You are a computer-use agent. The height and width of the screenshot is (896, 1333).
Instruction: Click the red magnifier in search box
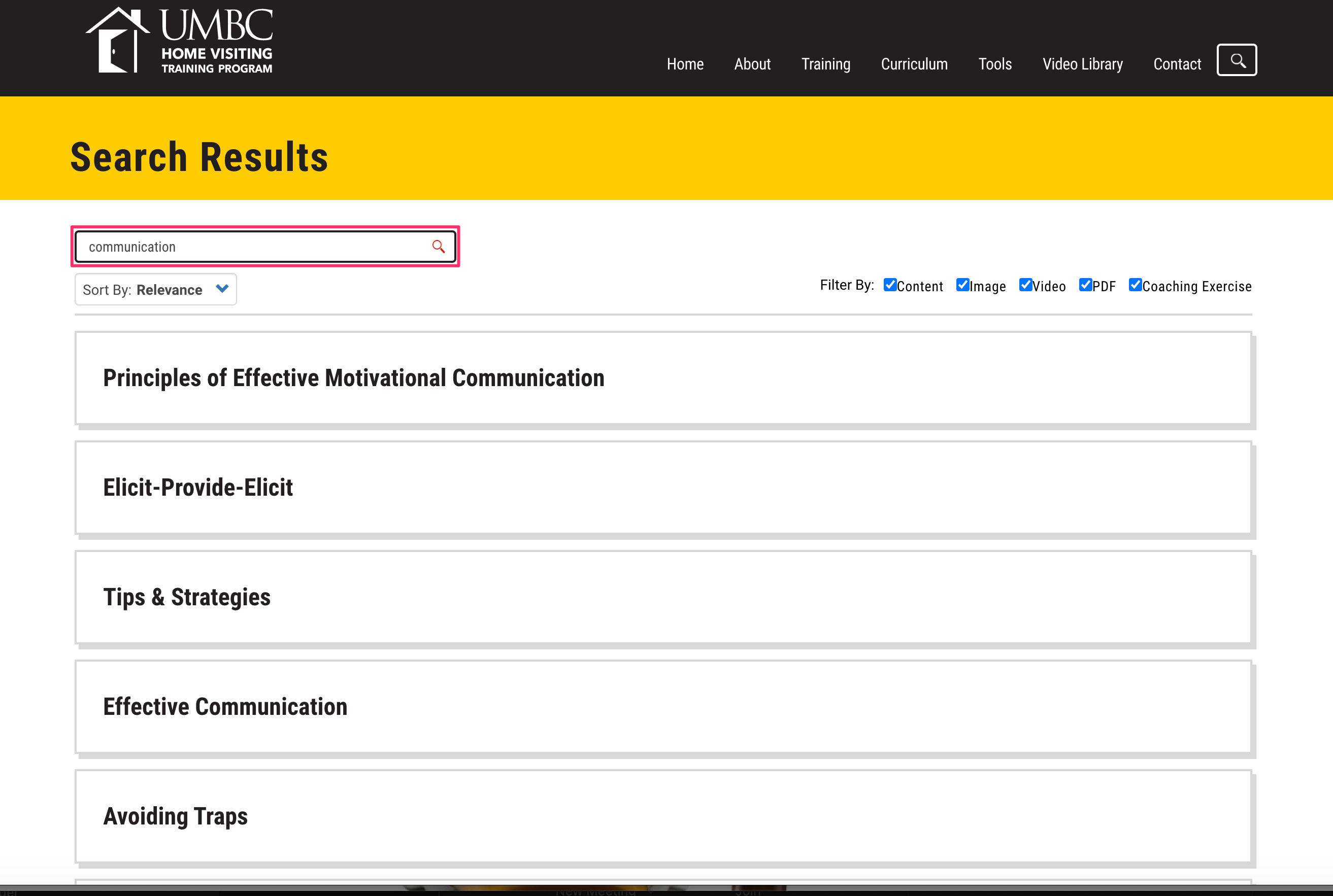pos(439,247)
